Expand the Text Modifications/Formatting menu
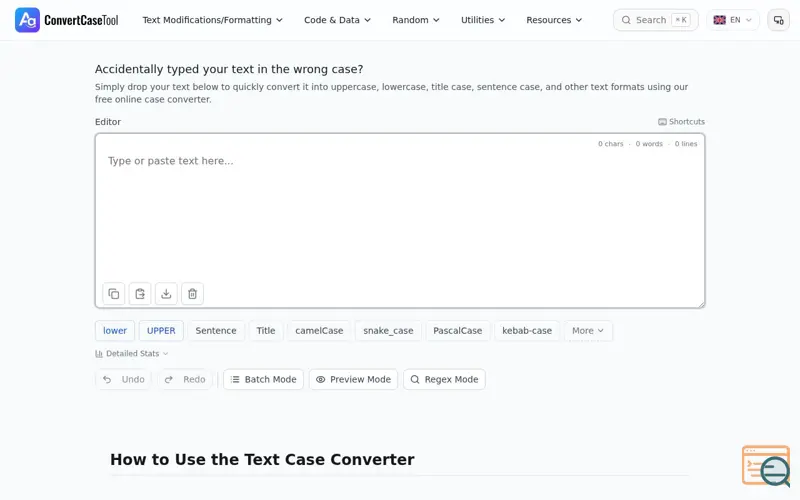 (212, 20)
